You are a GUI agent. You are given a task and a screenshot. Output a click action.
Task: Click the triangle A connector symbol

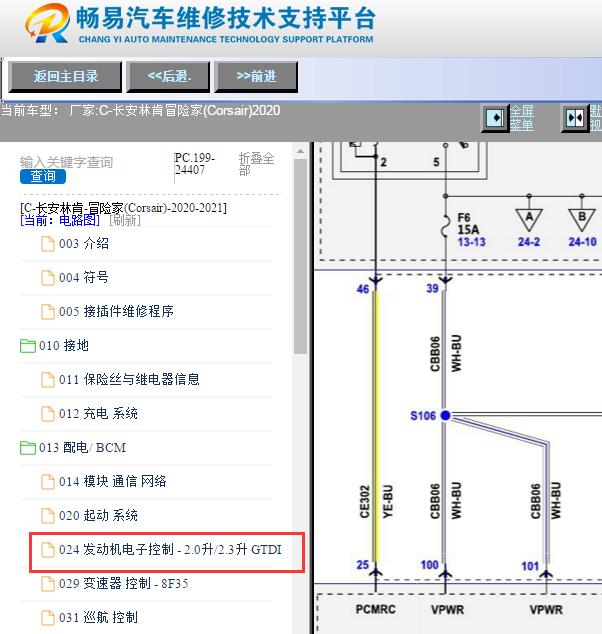pyautogui.click(x=529, y=219)
